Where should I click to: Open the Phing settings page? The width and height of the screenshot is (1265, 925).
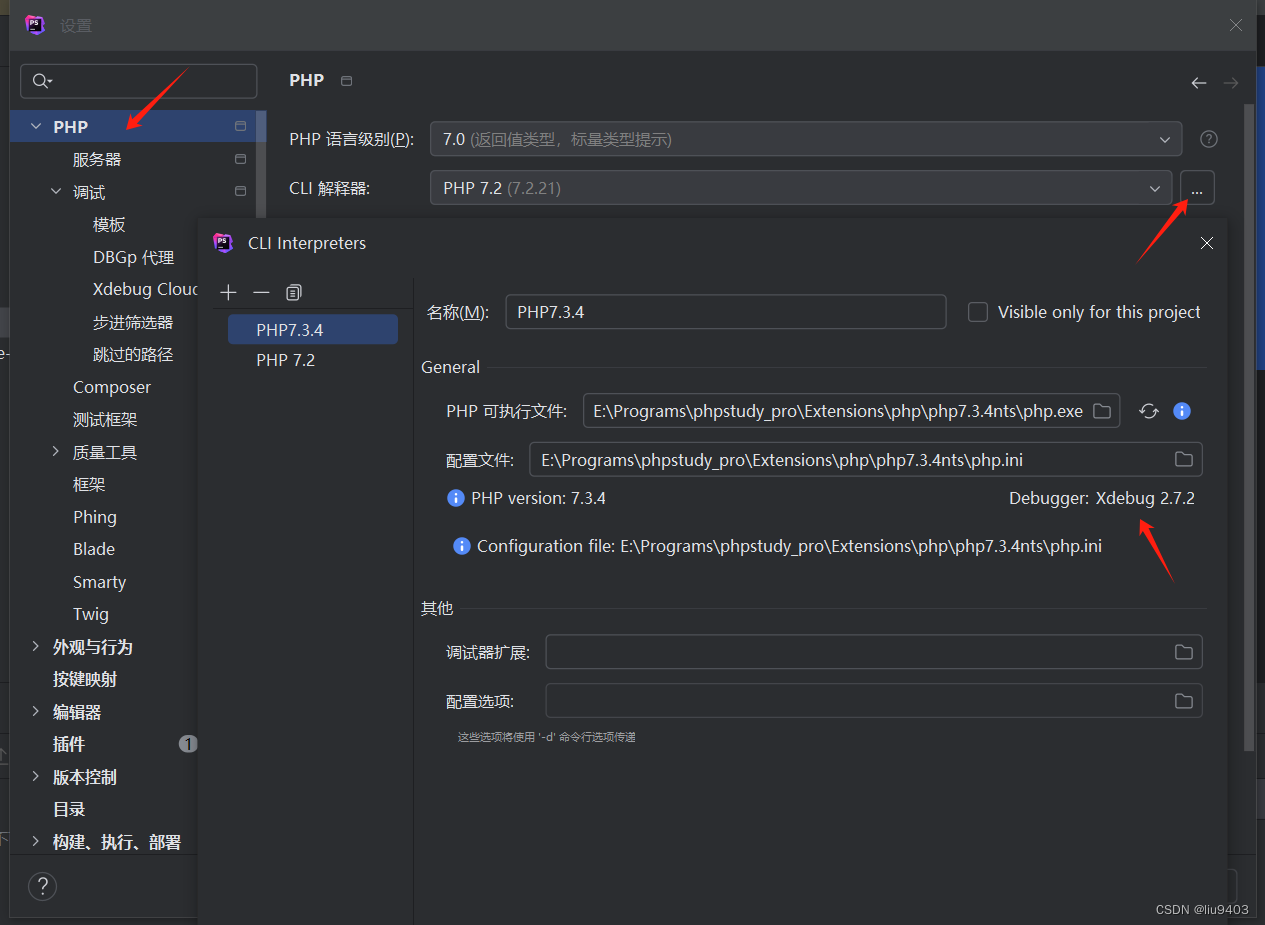pyautogui.click(x=95, y=517)
